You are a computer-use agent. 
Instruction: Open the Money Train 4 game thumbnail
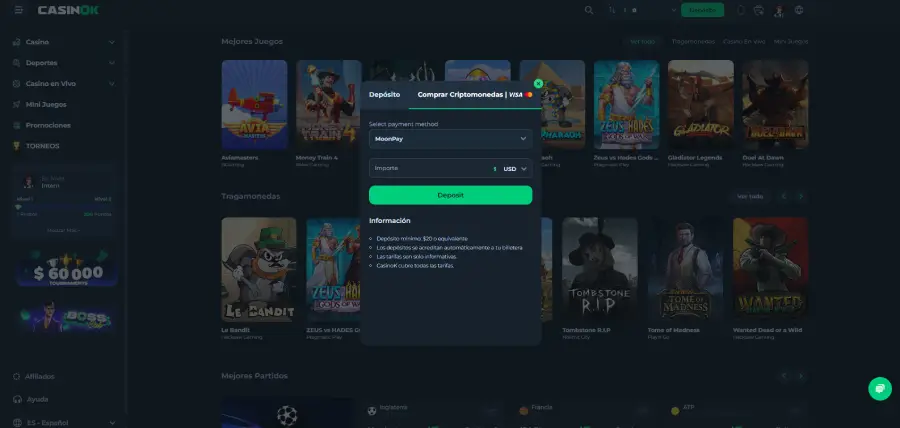tap(328, 104)
